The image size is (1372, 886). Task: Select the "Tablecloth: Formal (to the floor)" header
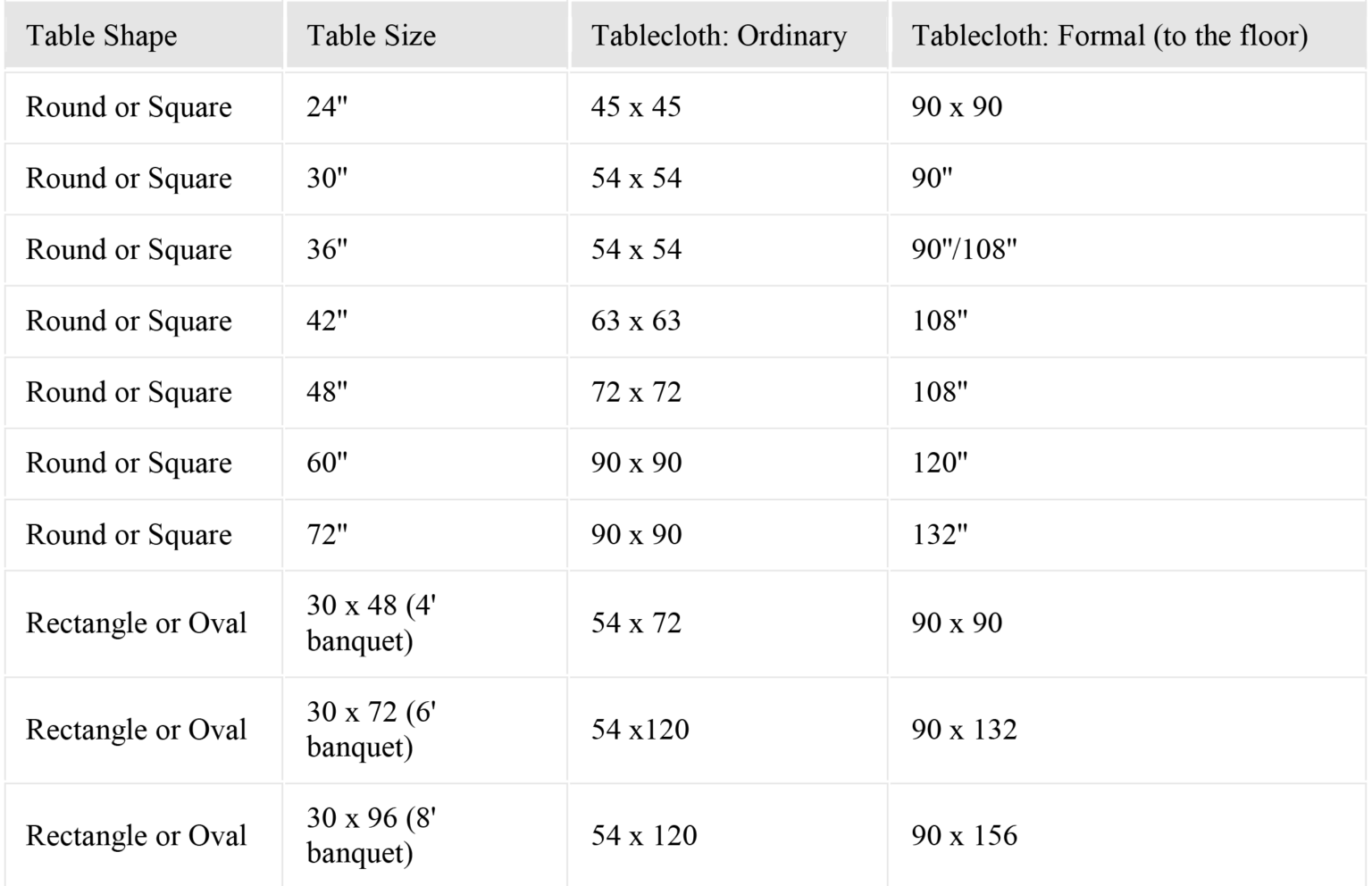[x=1109, y=36]
